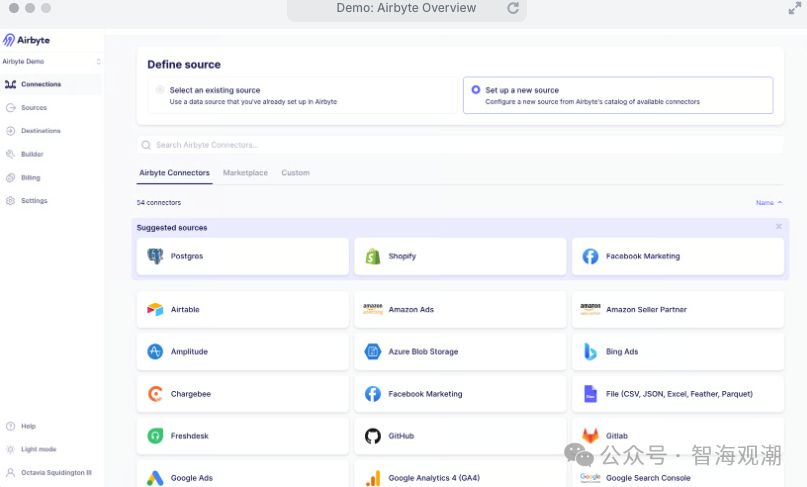Pick the Bing Ads icon
Screen dimensions: 807x487
(x=590, y=352)
